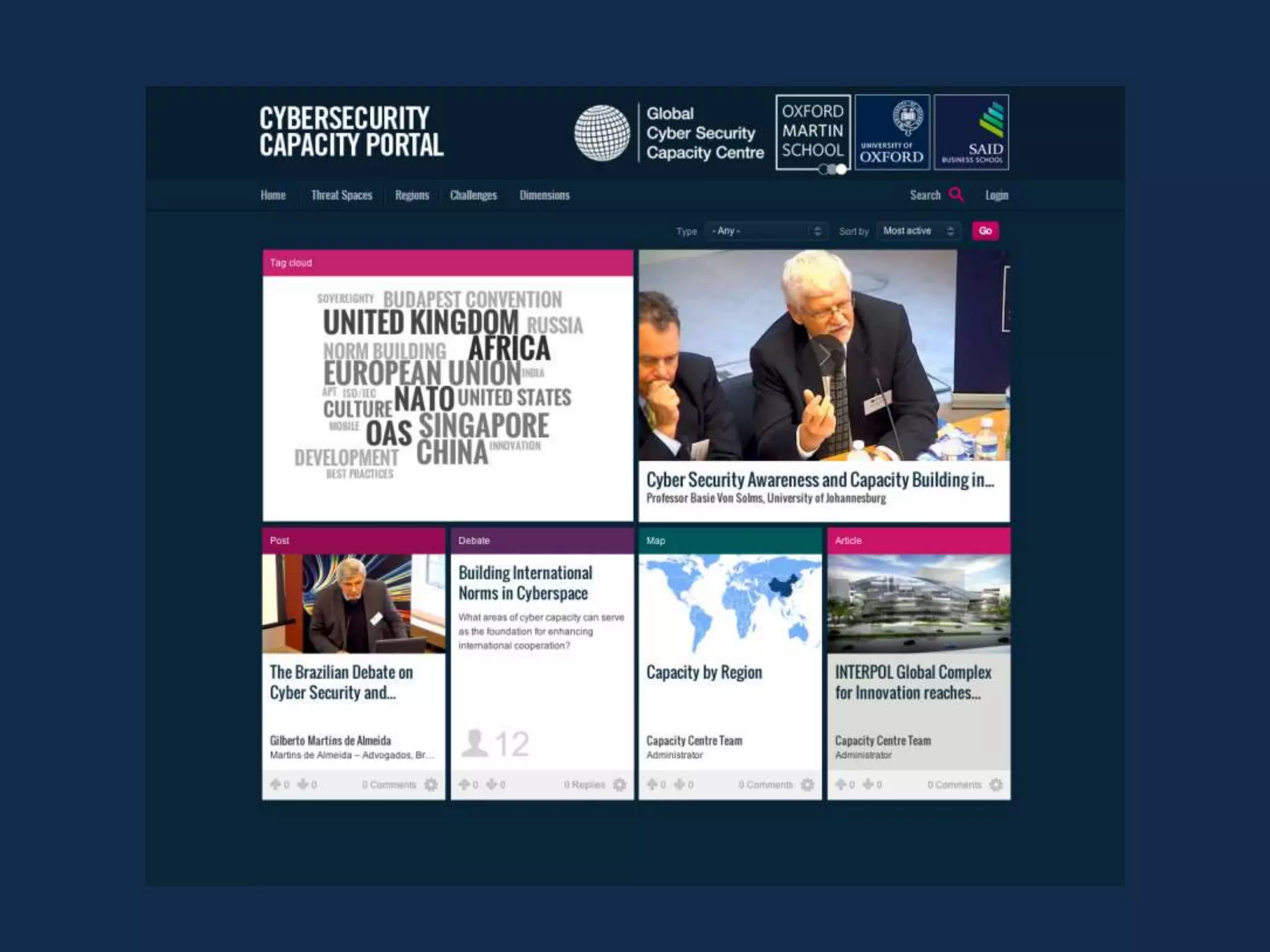
Task: Open the INTERPOL Global Complex for Innovation article title
Action: pos(913,682)
